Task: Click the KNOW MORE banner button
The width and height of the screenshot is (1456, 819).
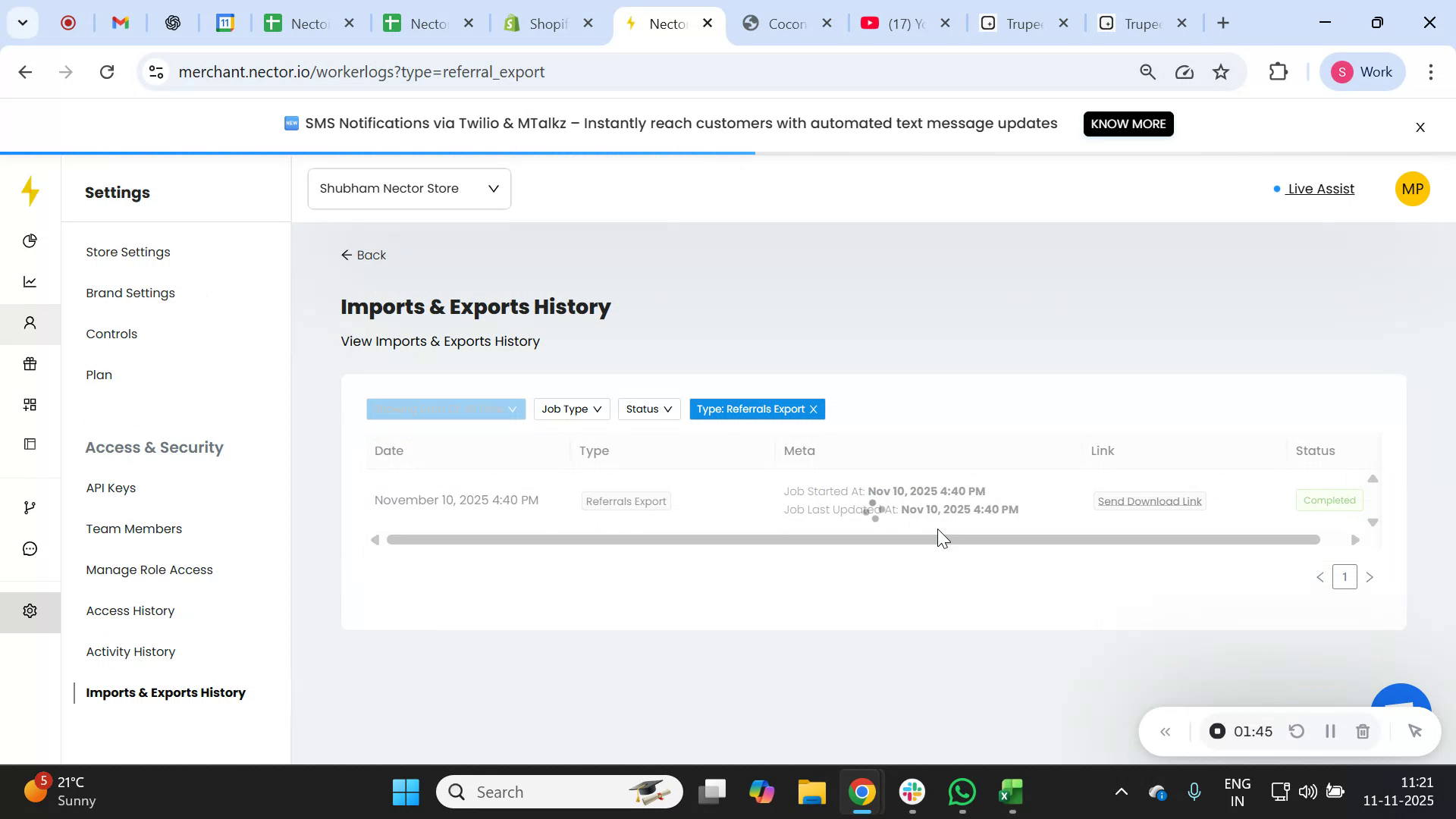Action: tap(1128, 124)
